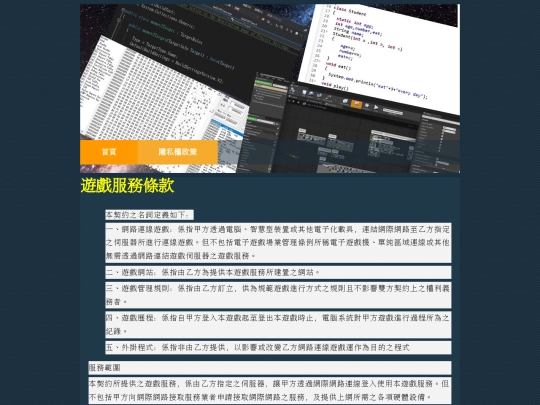Open the 隱私權政策 privacy policy page
Viewport: 540px width, 405px height.
pos(178,152)
